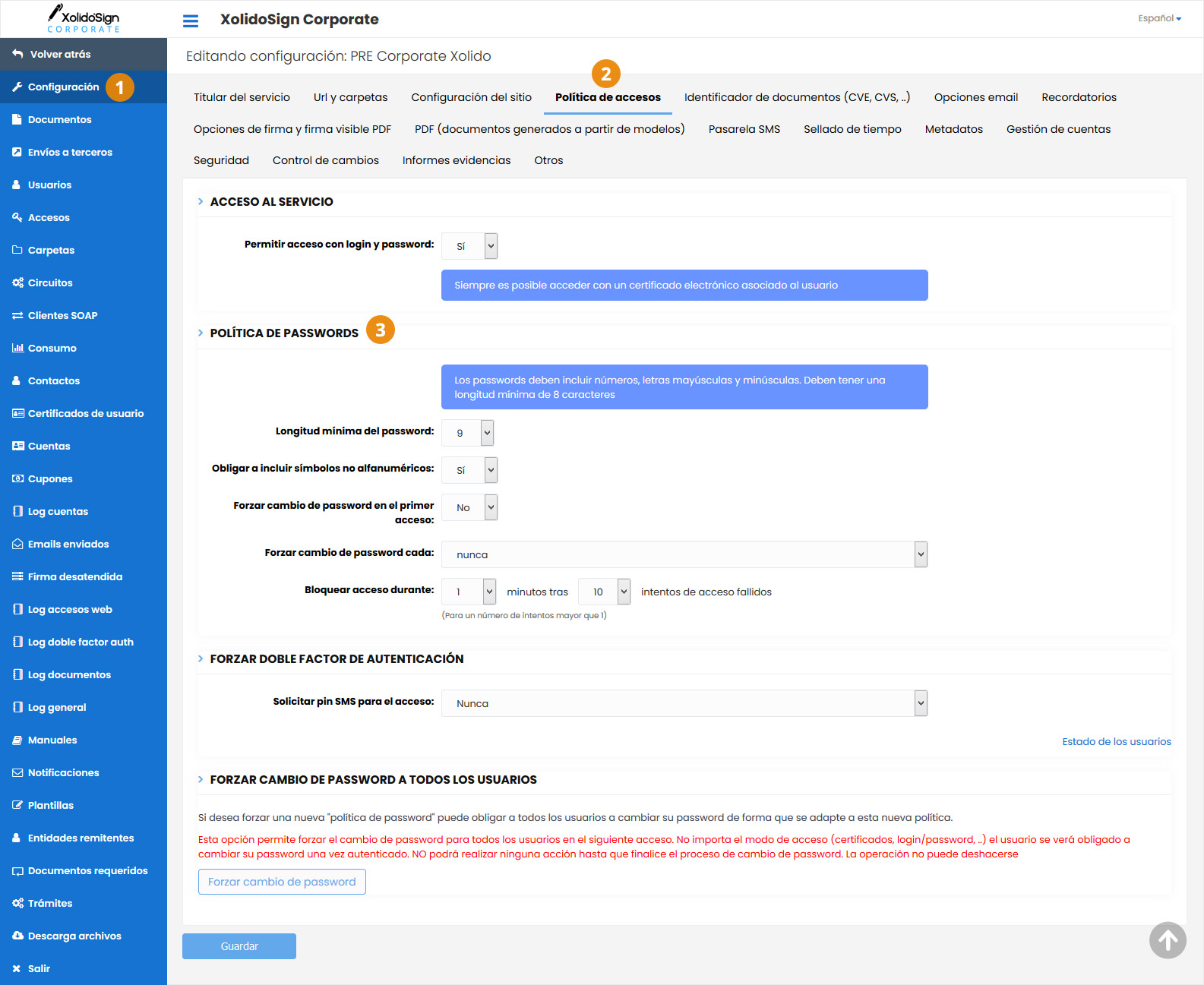Click the Plantillas edit icon
Image resolution: width=1204 pixels, height=985 pixels.
(17, 805)
